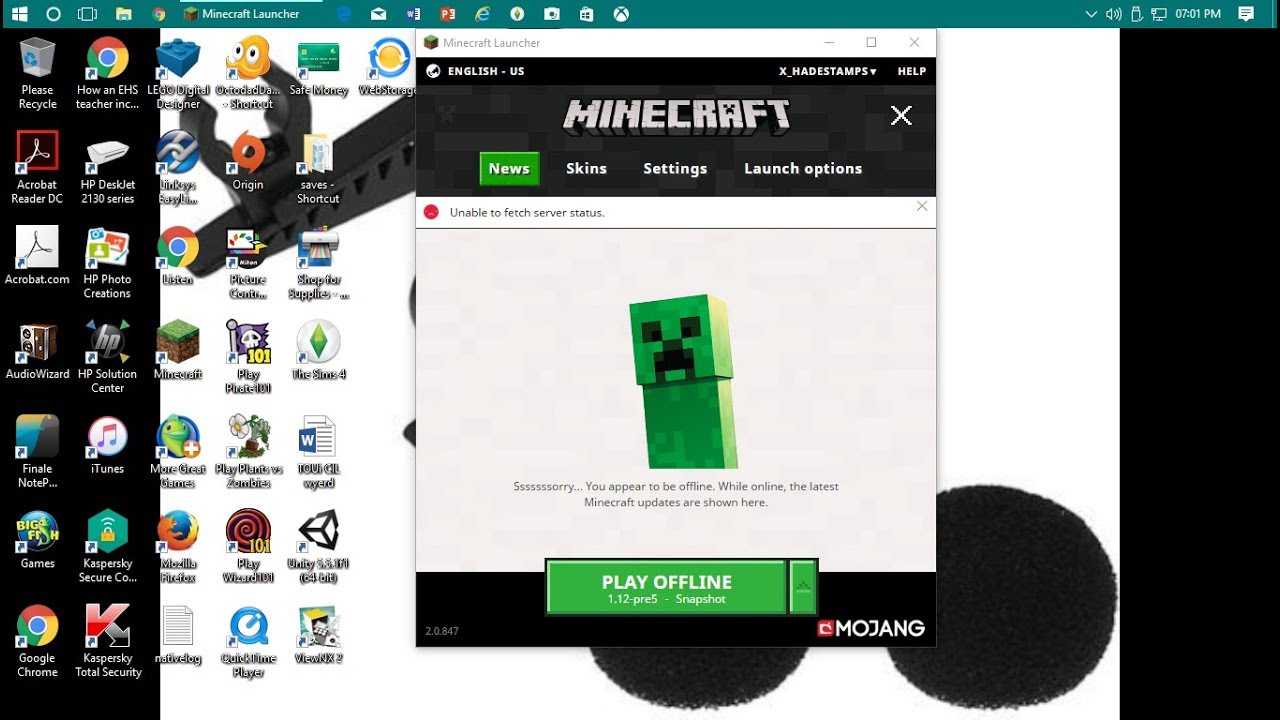The width and height of the screenshot is (1280, 720).
Task: Select the Minecraft grass block desktop icon
Action: 178,350
